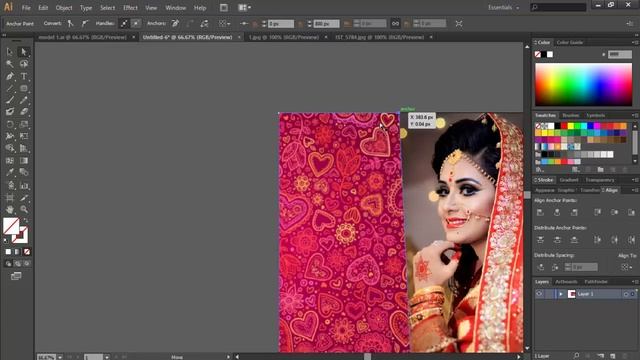Toggle Draw Normal mode icon
The width and height of the screenshot is (640, 360).
(x=8, y=264)
